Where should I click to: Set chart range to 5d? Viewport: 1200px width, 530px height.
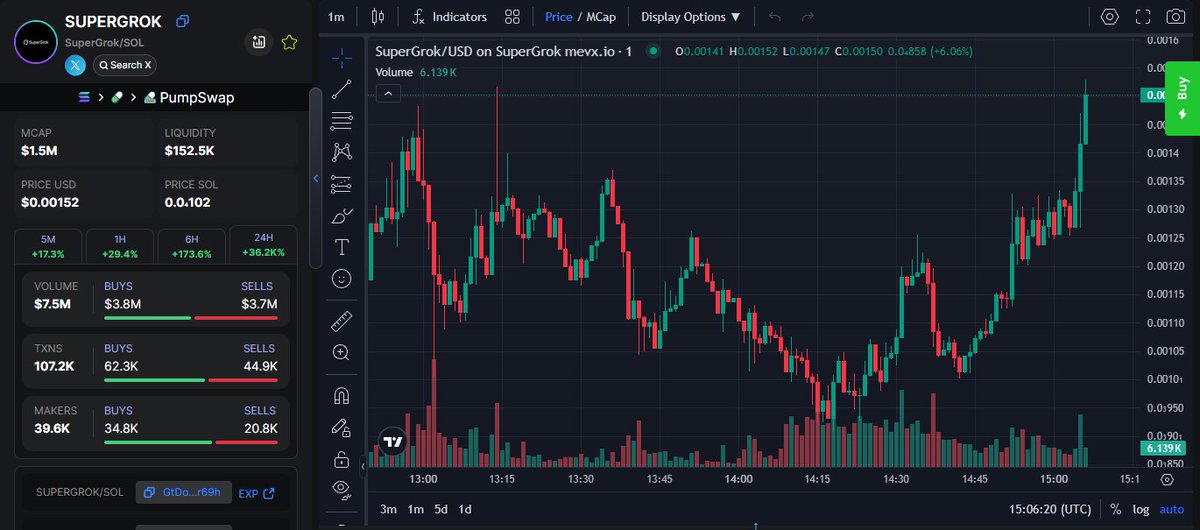coord(440,509)
